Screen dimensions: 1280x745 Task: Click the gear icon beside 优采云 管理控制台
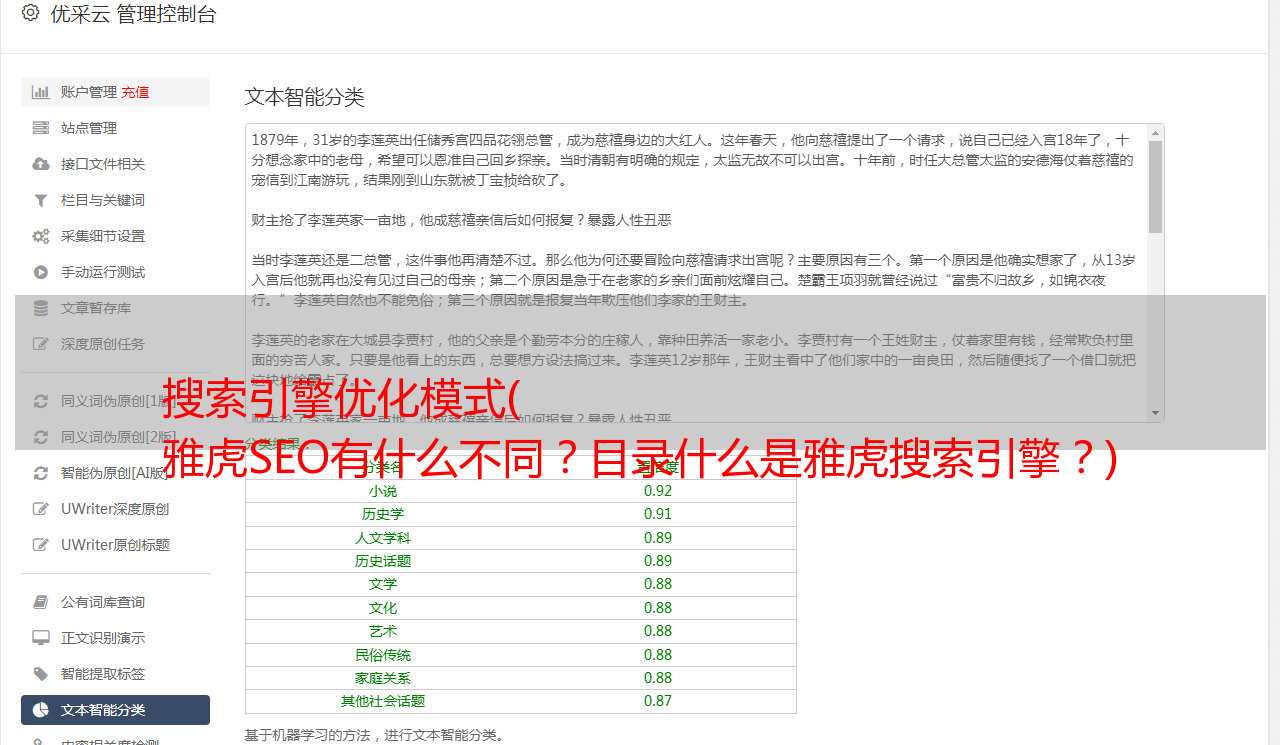pyautogui.click(x=30, y=13)
